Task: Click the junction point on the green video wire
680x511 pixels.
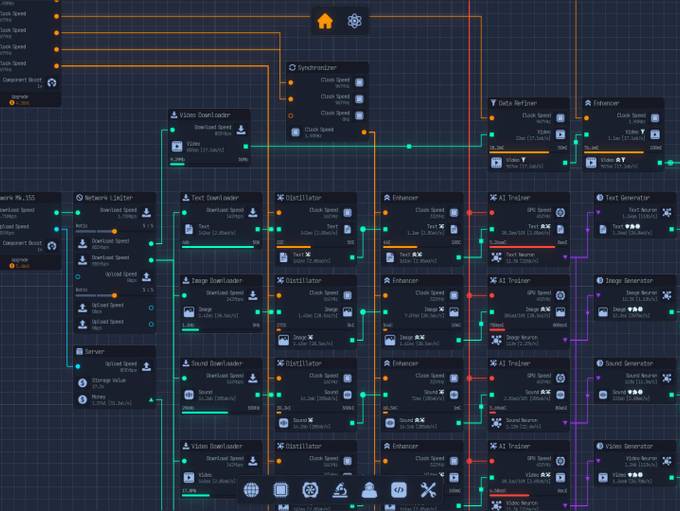Action: tap(409, 147)
